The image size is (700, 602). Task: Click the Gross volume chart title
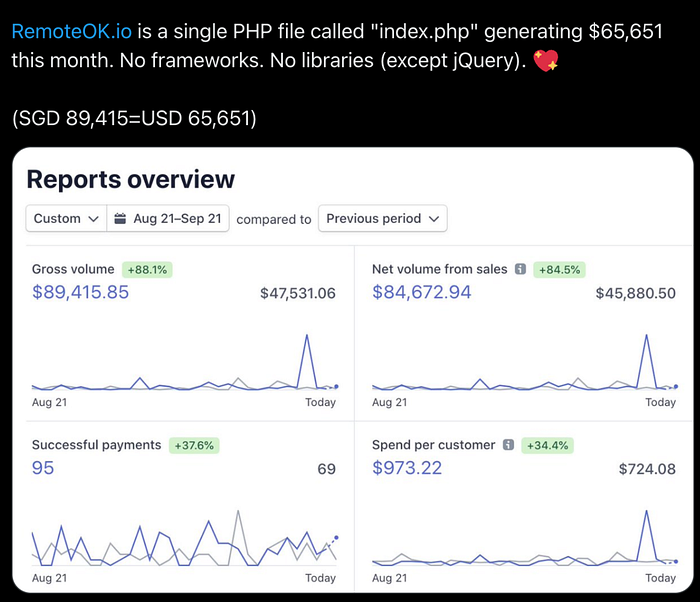click(73, 269)
